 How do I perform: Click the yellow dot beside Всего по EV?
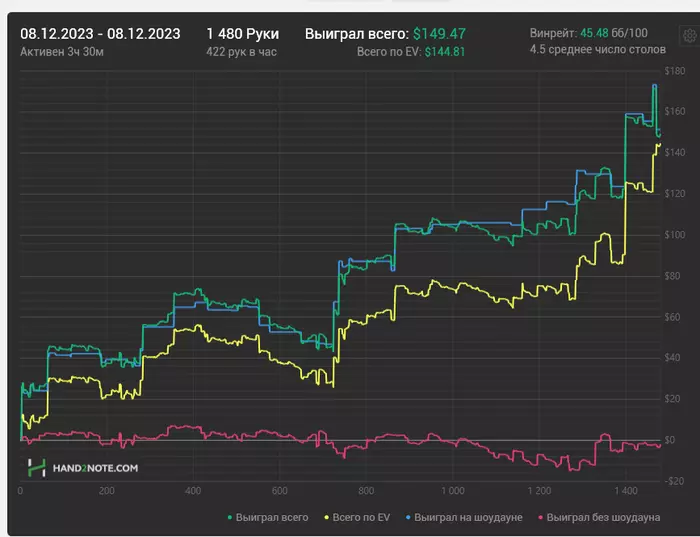click(x=326, y=517)
